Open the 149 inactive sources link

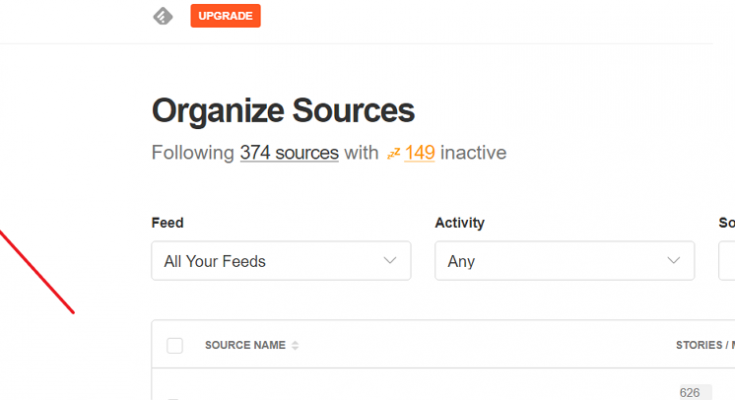420,153
